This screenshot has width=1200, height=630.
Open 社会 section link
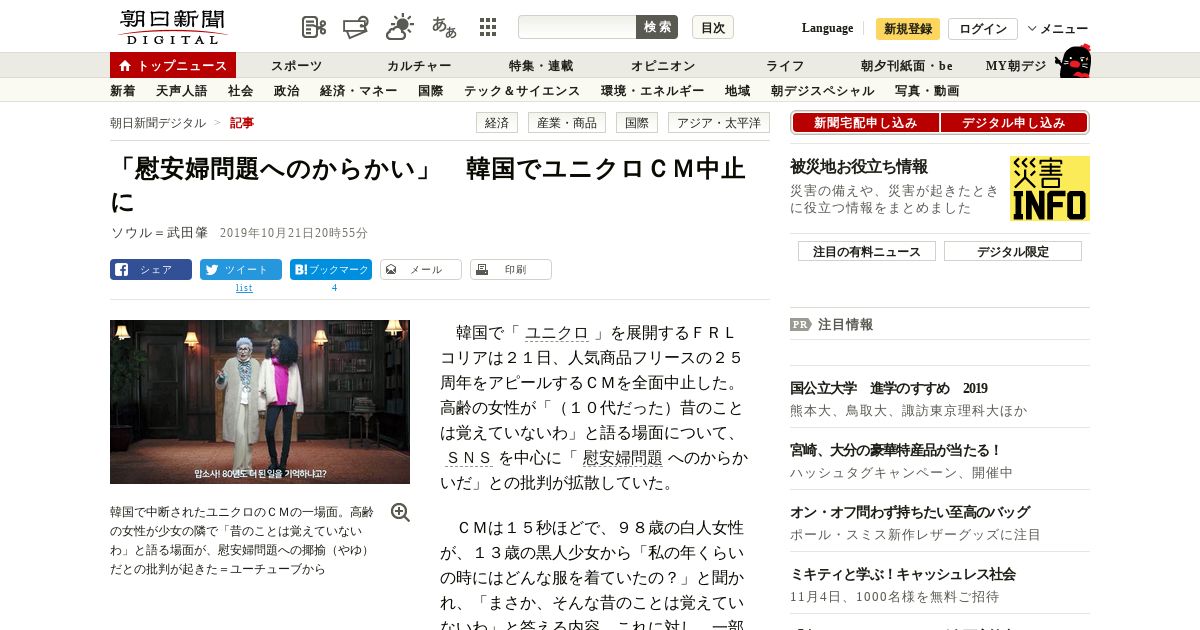[x=240, y=91]
